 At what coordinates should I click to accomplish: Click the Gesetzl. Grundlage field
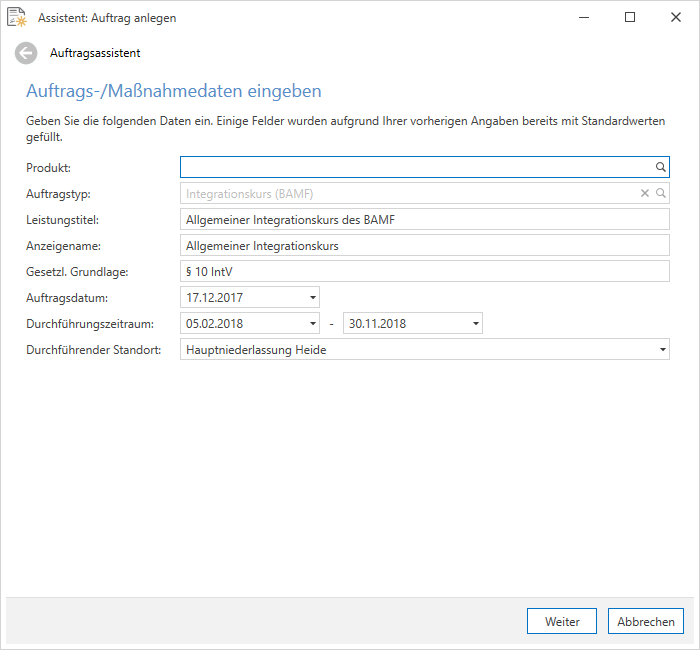[425, 271]
